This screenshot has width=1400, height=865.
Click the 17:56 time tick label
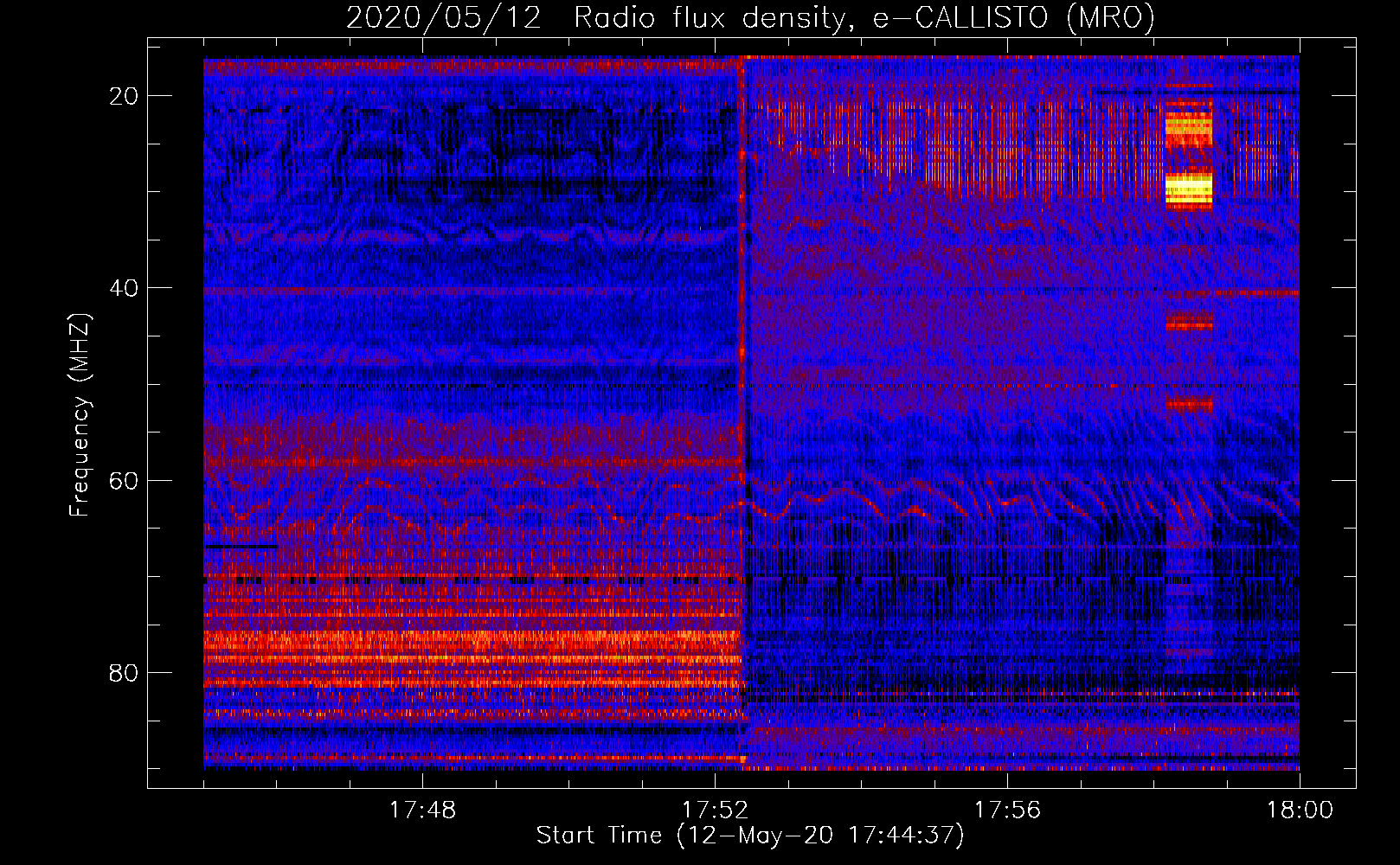tap(1007, 811)
